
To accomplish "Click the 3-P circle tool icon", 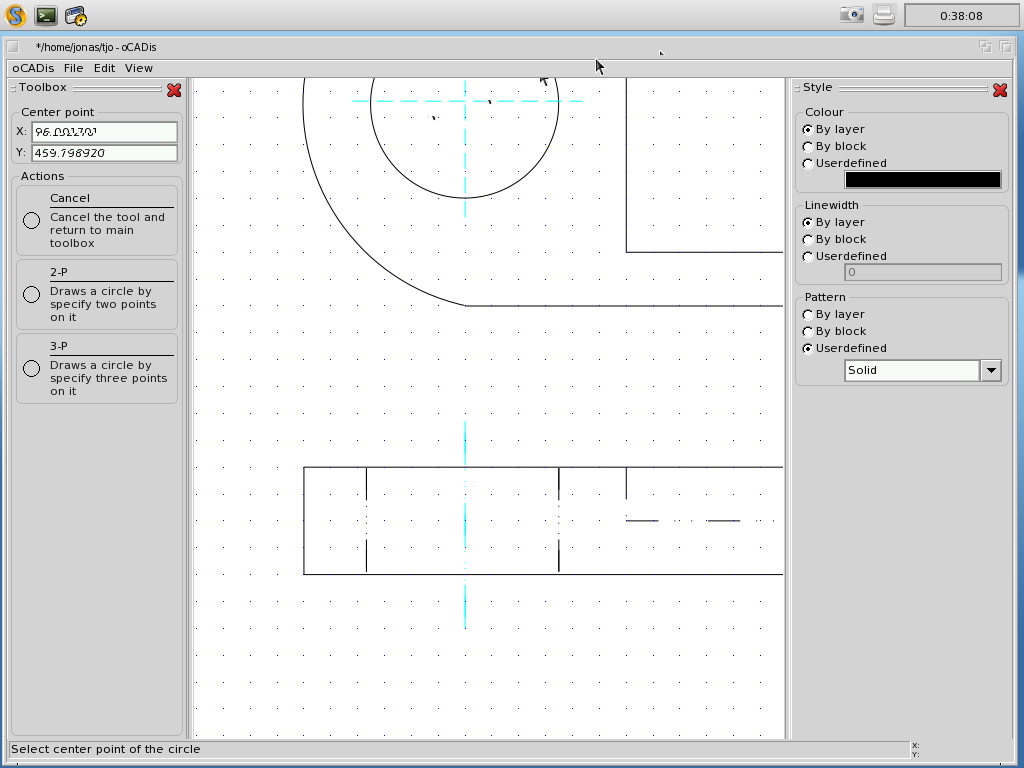I will (31, 368).
